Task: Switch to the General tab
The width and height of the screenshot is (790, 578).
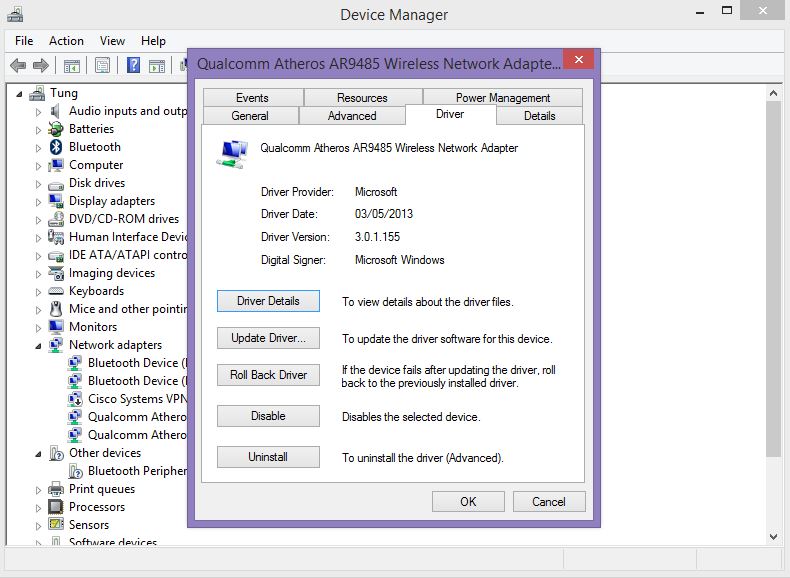Action: pyautogui.click(x=250, y=116)
